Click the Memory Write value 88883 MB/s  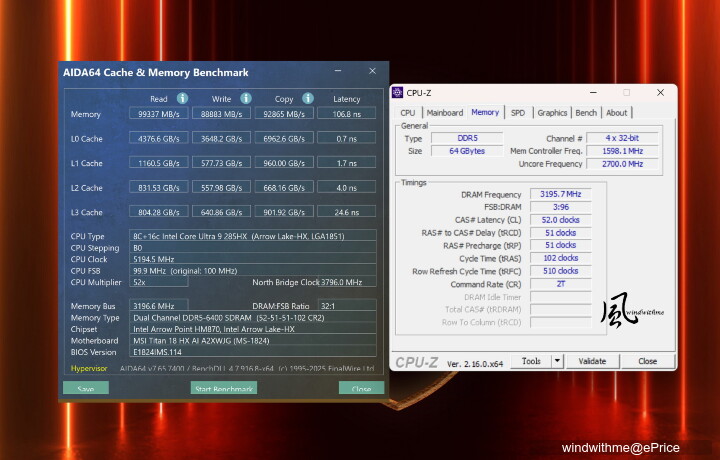[x=221, y=114]
